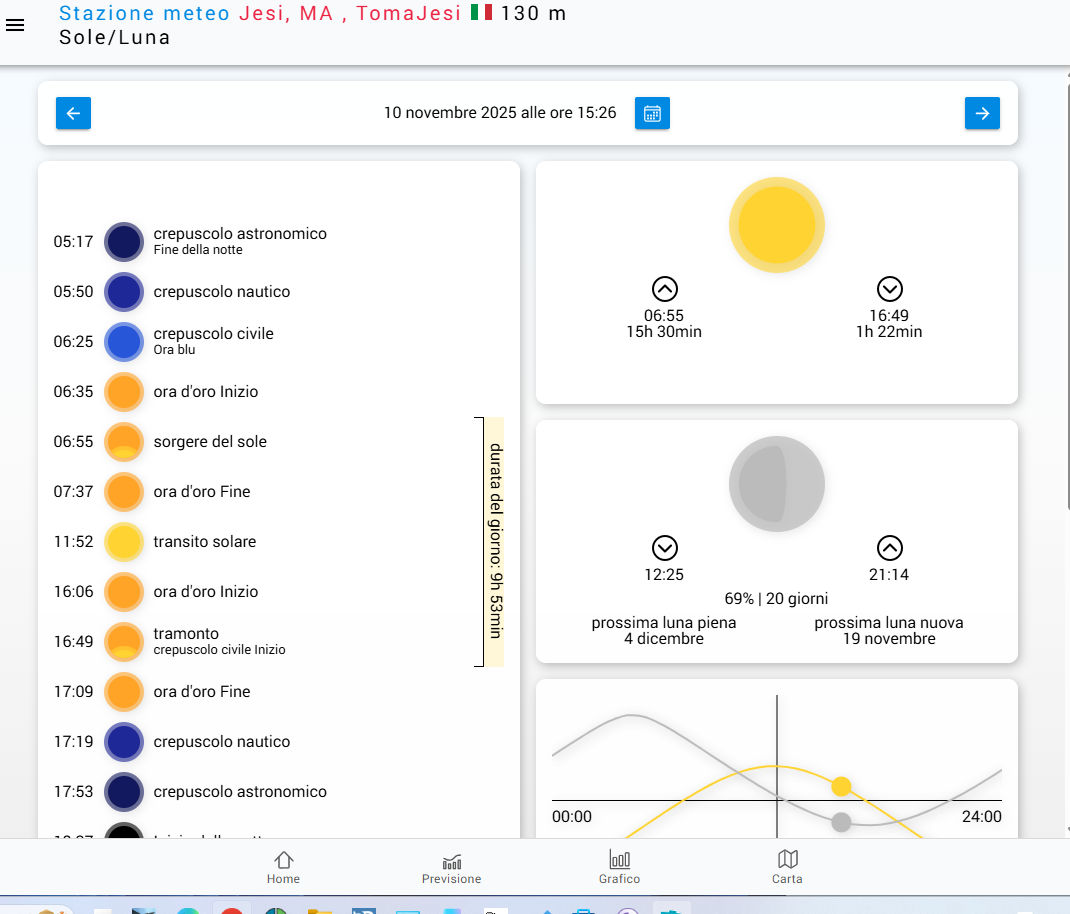Image resolution: width=1070 pixels, height=914 pixels.
Task: Click the sunrise up-chevron above 06:55
Action: 664,289
